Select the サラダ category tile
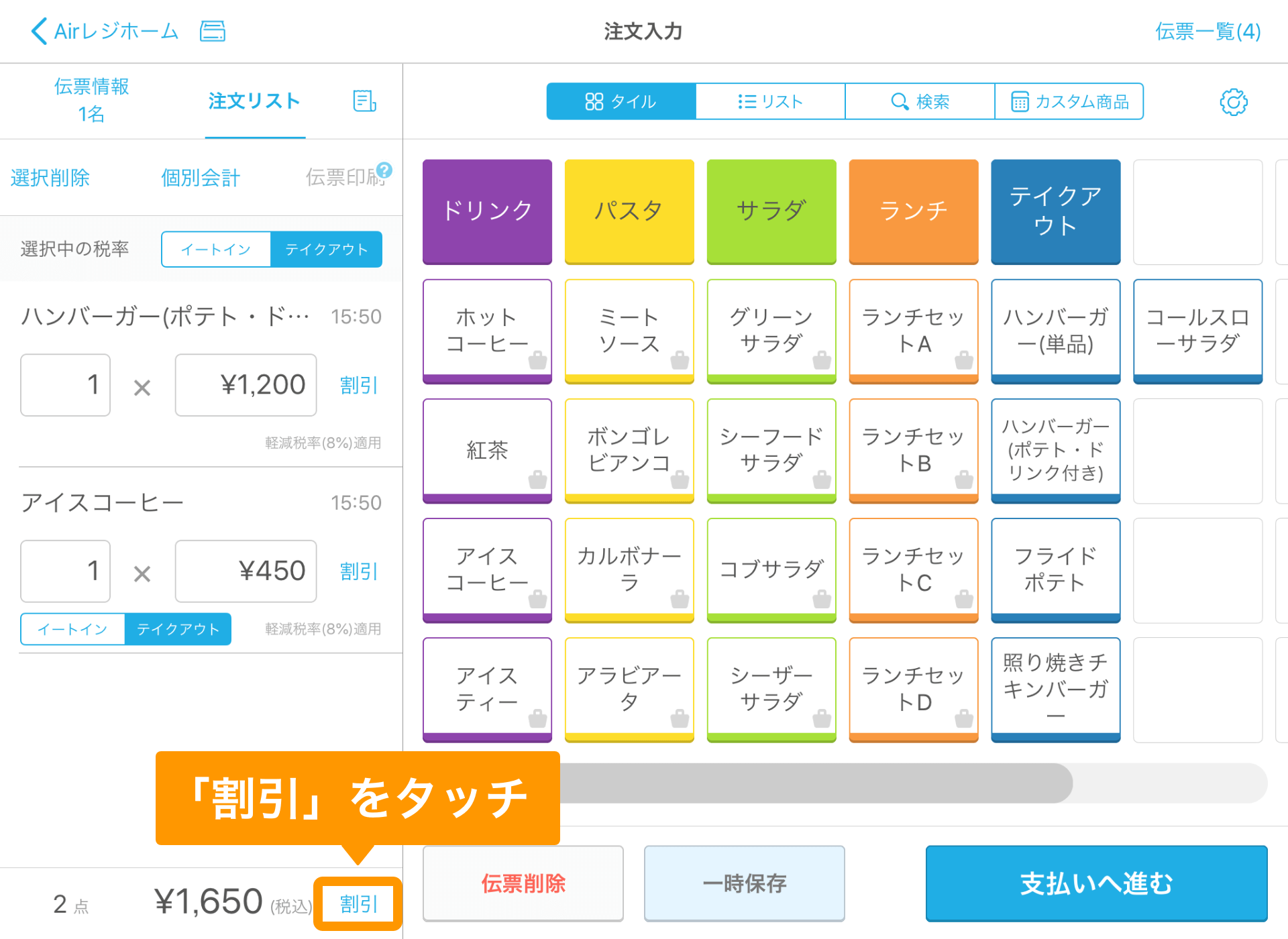The width and height of the screenshot is (1288, 939). [771, 212]
